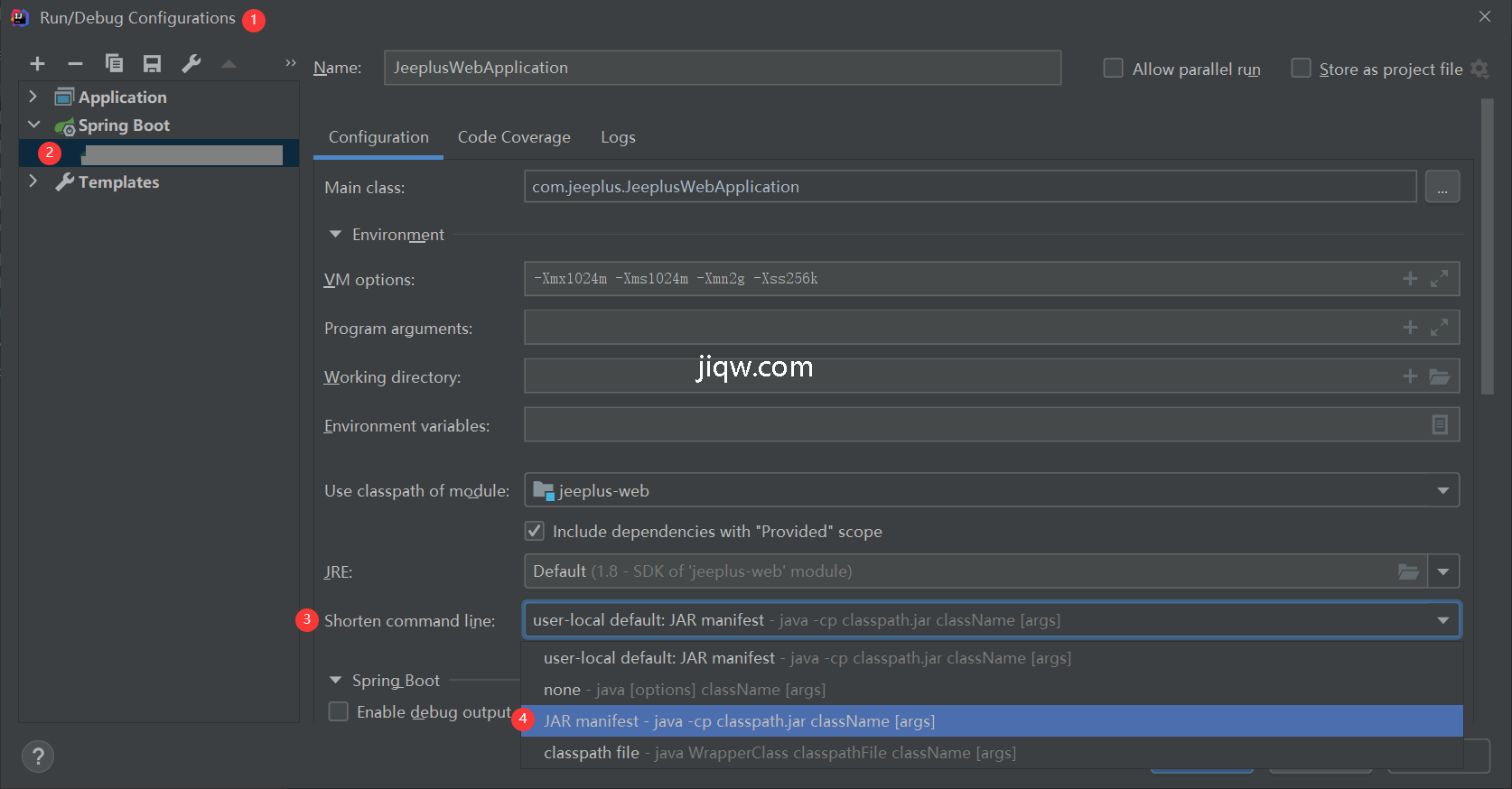Screen dimensions: 1512x789
Task: Open the help question mark button
Action: (38, 757)
